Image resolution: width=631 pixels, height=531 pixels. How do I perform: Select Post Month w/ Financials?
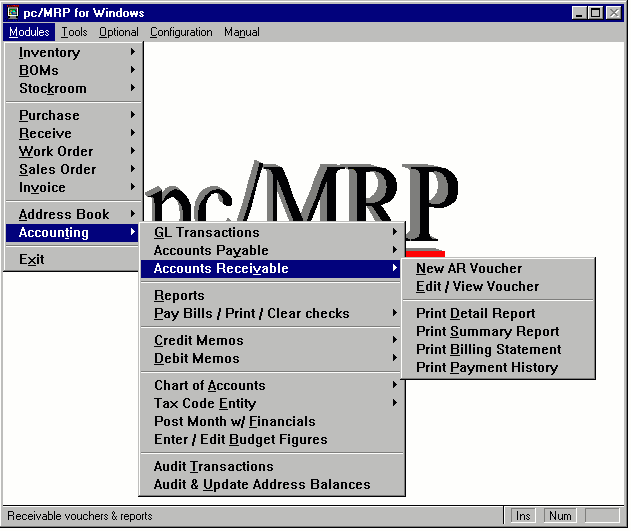point(272,422)
